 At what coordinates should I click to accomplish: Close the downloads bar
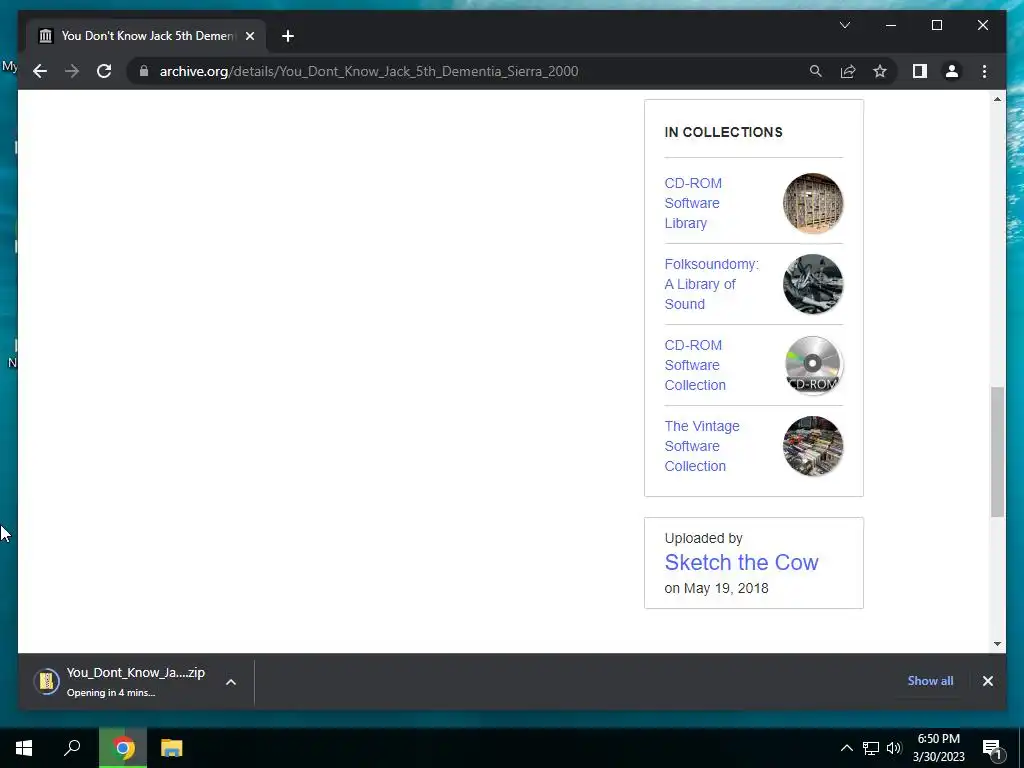coord(987,681)
